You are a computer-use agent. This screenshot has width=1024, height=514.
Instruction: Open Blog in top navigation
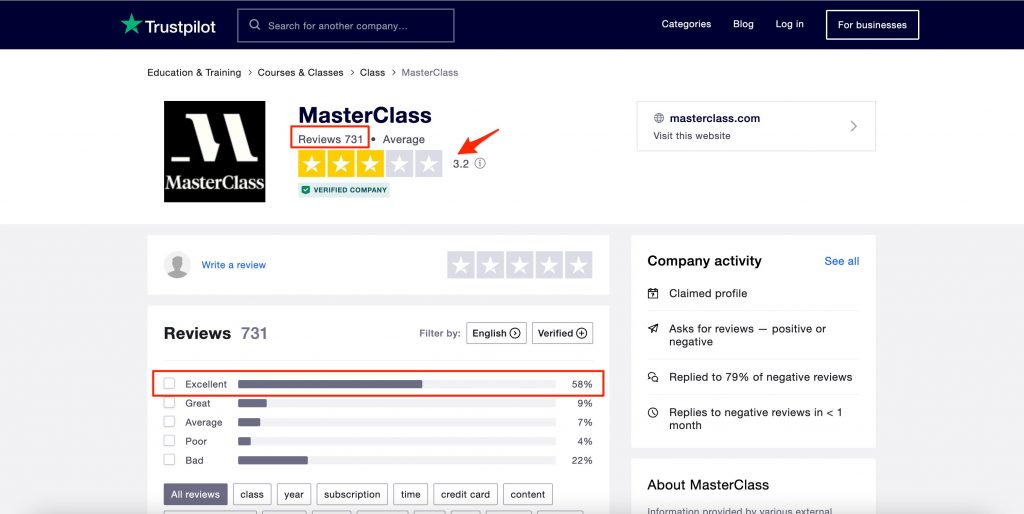pos(743,24)
